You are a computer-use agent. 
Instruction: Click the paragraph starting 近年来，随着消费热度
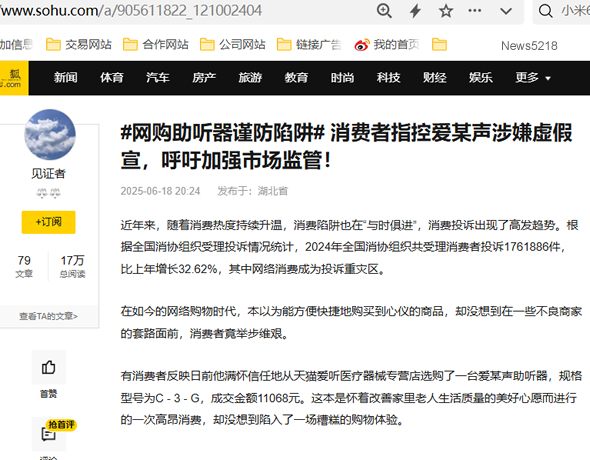350,247
